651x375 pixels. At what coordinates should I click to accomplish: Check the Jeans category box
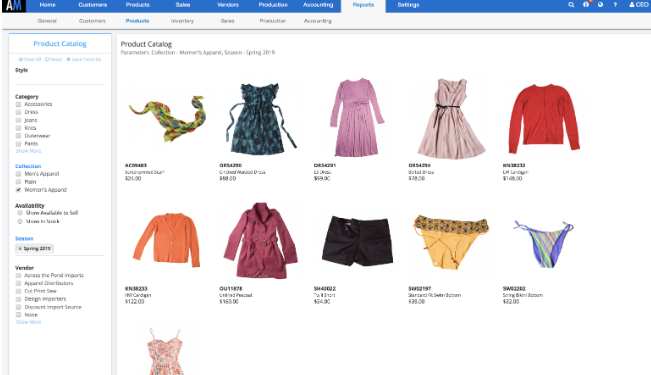tap(18, 120)
